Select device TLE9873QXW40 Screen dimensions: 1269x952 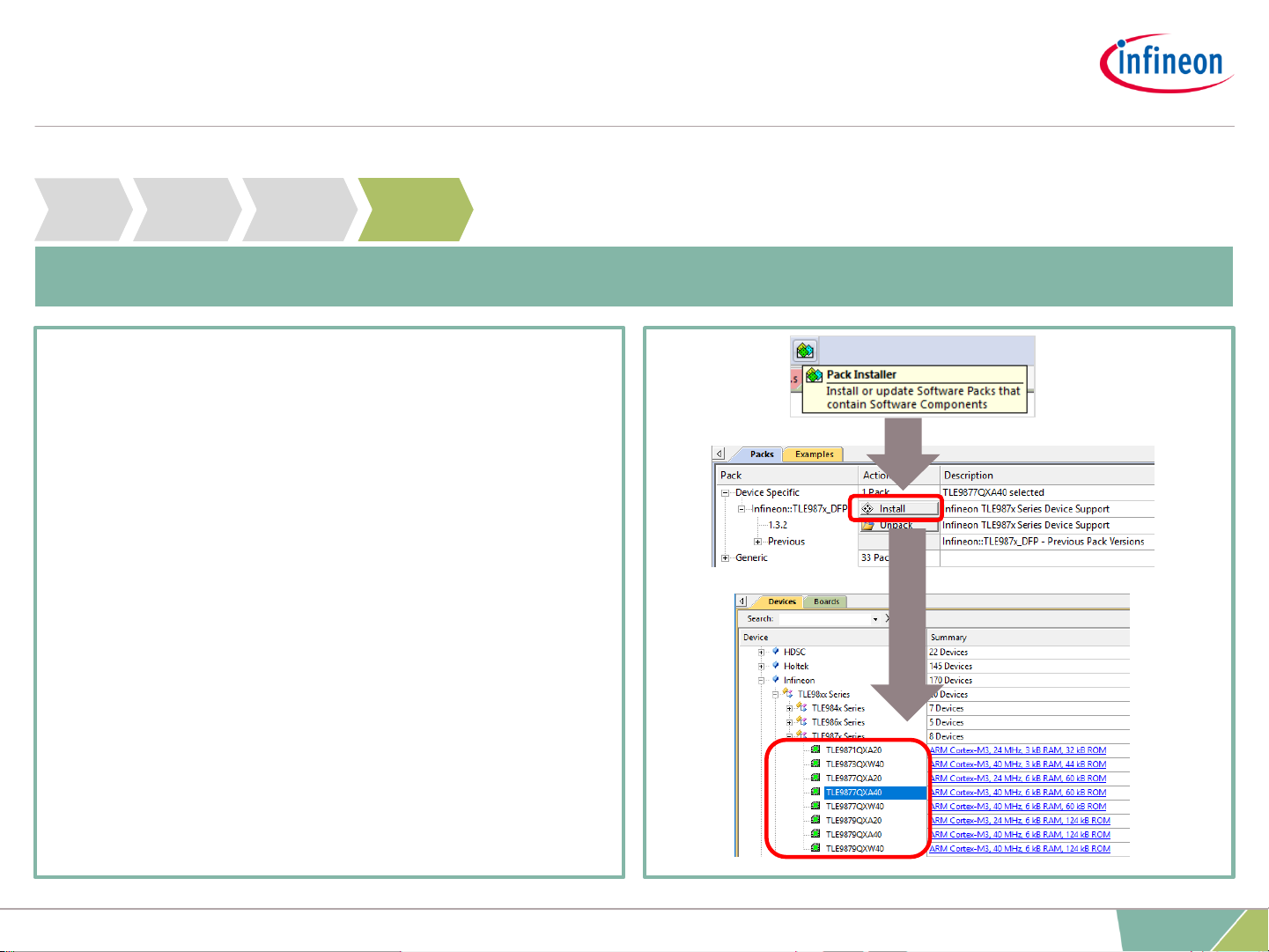point(854,764)
